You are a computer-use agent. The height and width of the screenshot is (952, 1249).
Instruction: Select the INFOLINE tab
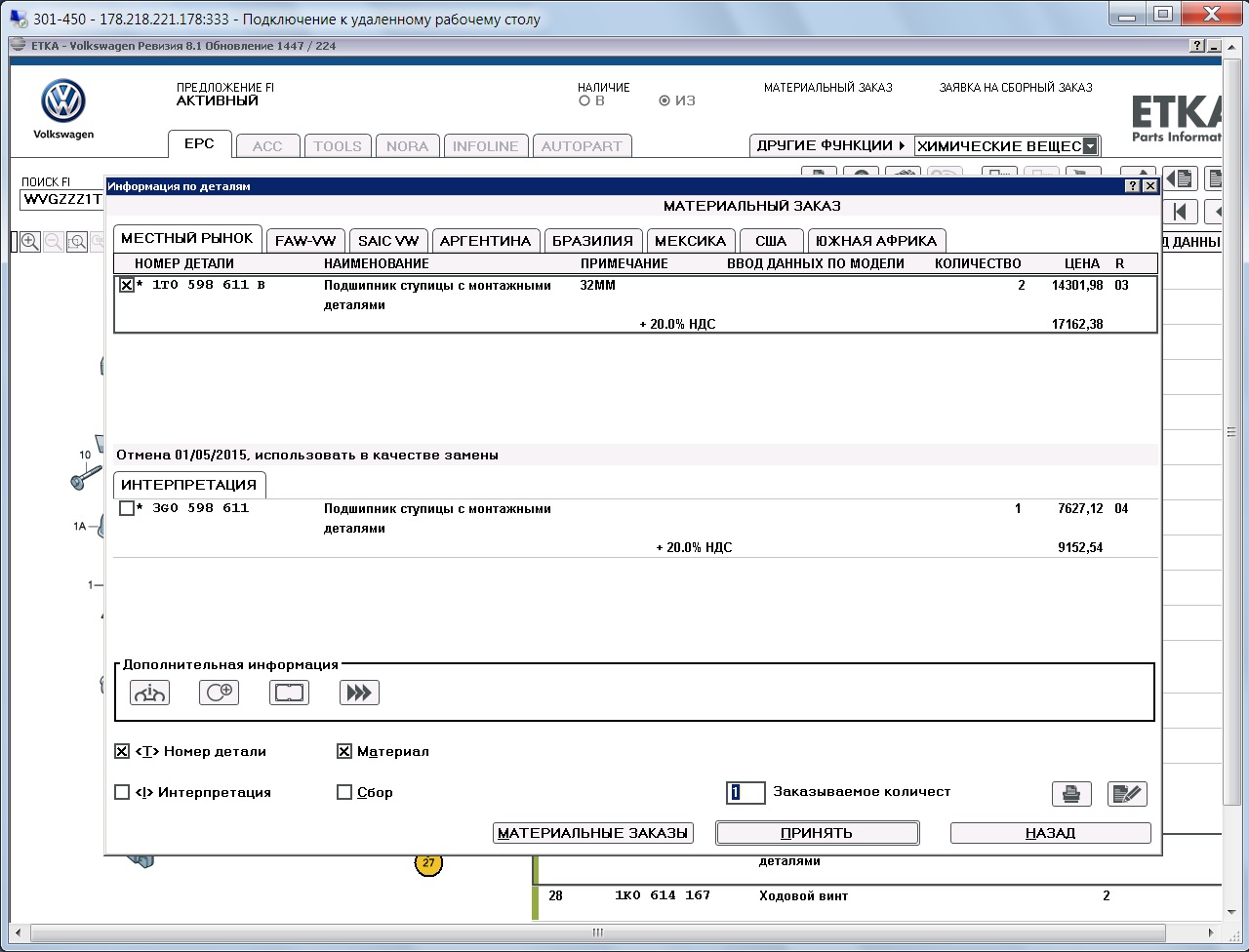pyautogui.click(x=486, y=146)
